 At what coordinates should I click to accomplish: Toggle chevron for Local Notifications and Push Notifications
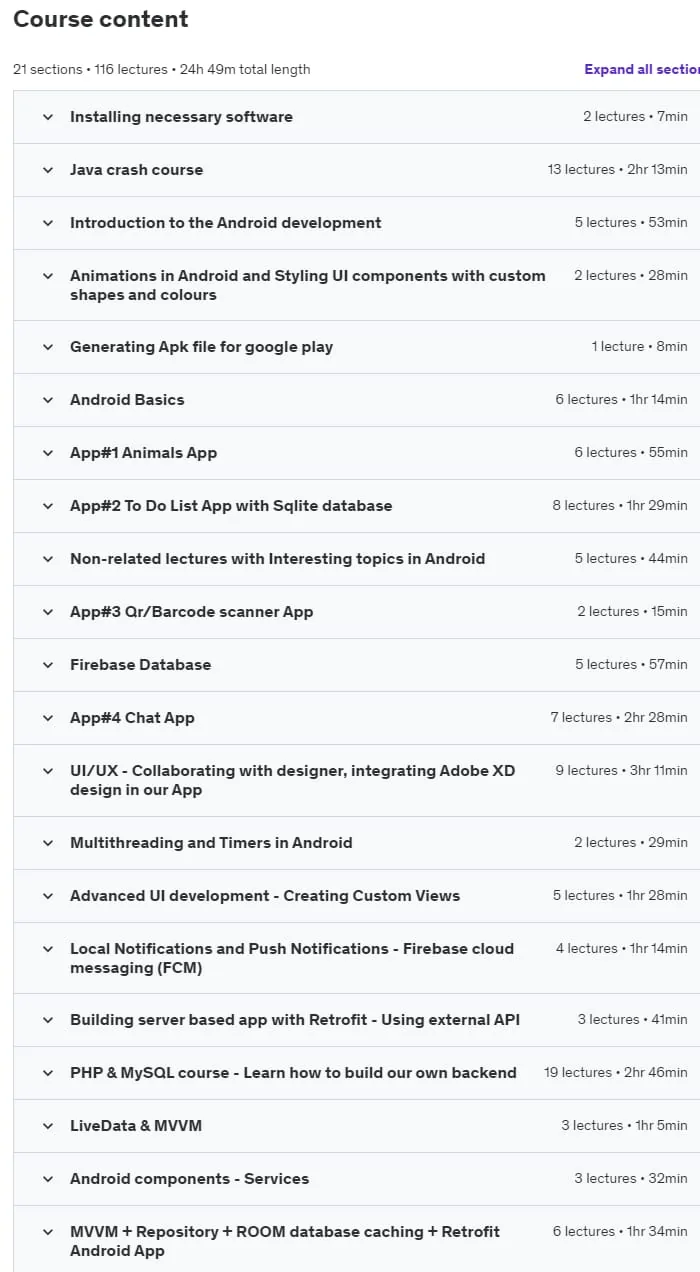(x=47, y=949)
